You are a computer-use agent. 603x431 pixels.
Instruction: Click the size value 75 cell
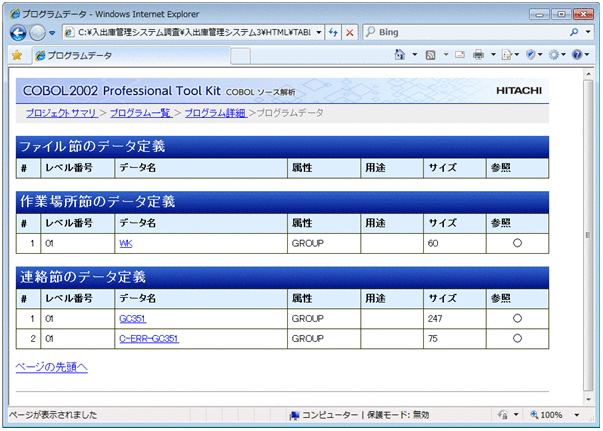coord(455,339)
